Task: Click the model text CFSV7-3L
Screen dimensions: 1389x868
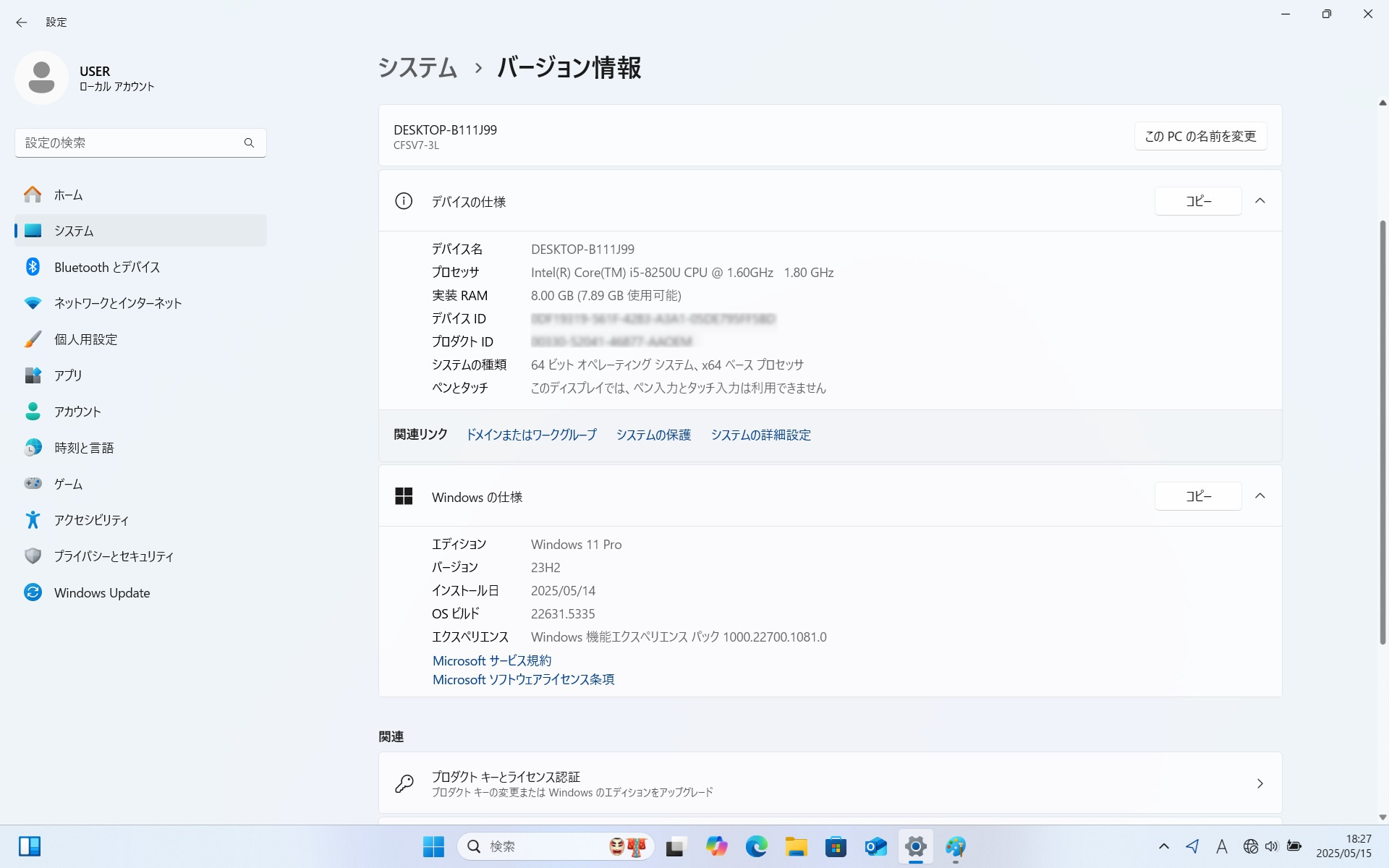Action: (416, 145)
